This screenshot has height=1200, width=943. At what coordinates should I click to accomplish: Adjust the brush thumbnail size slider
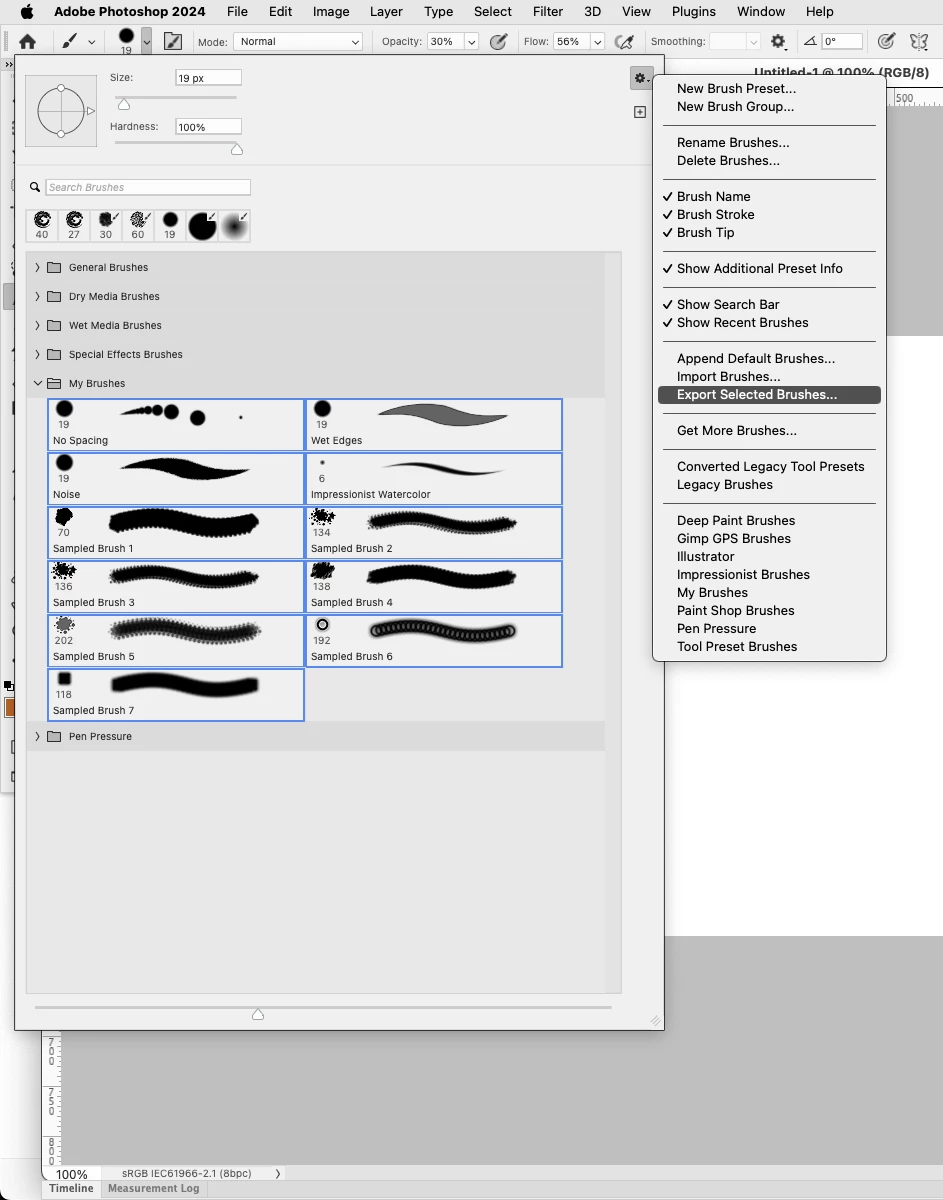click(x=258, y=1014)
